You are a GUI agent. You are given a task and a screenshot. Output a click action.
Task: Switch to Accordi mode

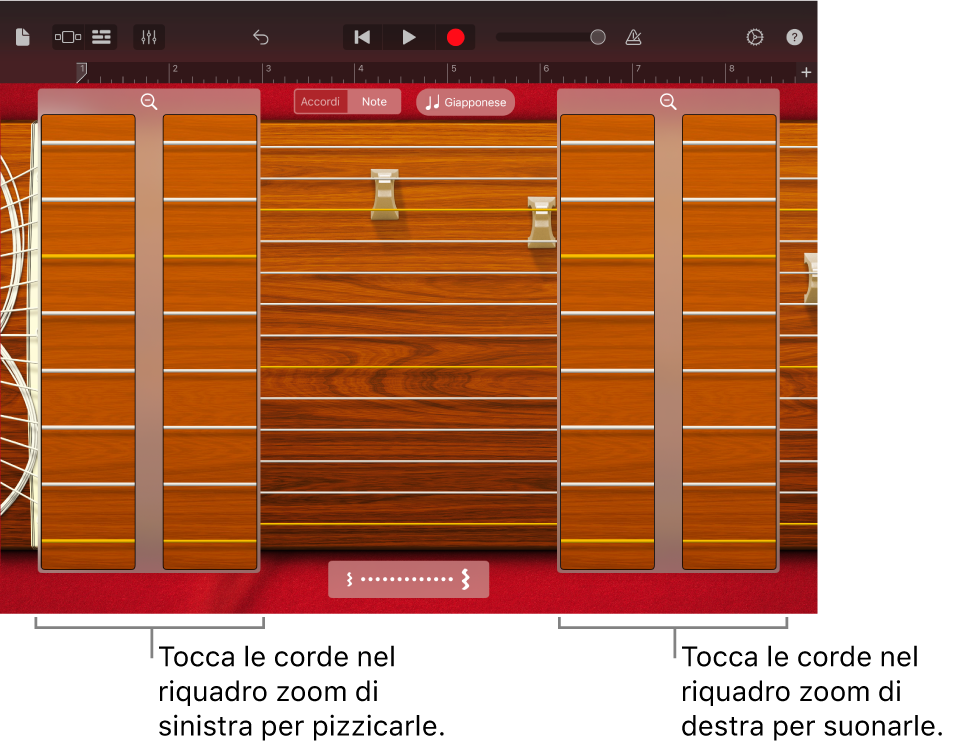coord(321,101)
